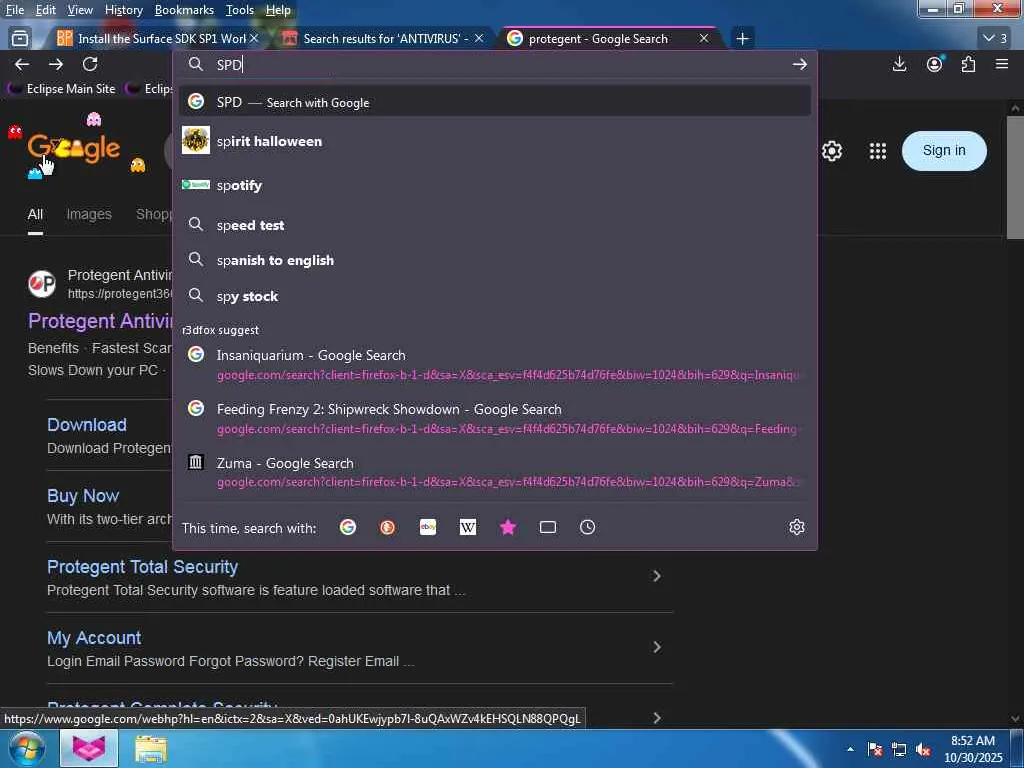1024x768 pixels.
Task: Search this time with DuckDuckGo icon
Action: [x=388, y=527]
